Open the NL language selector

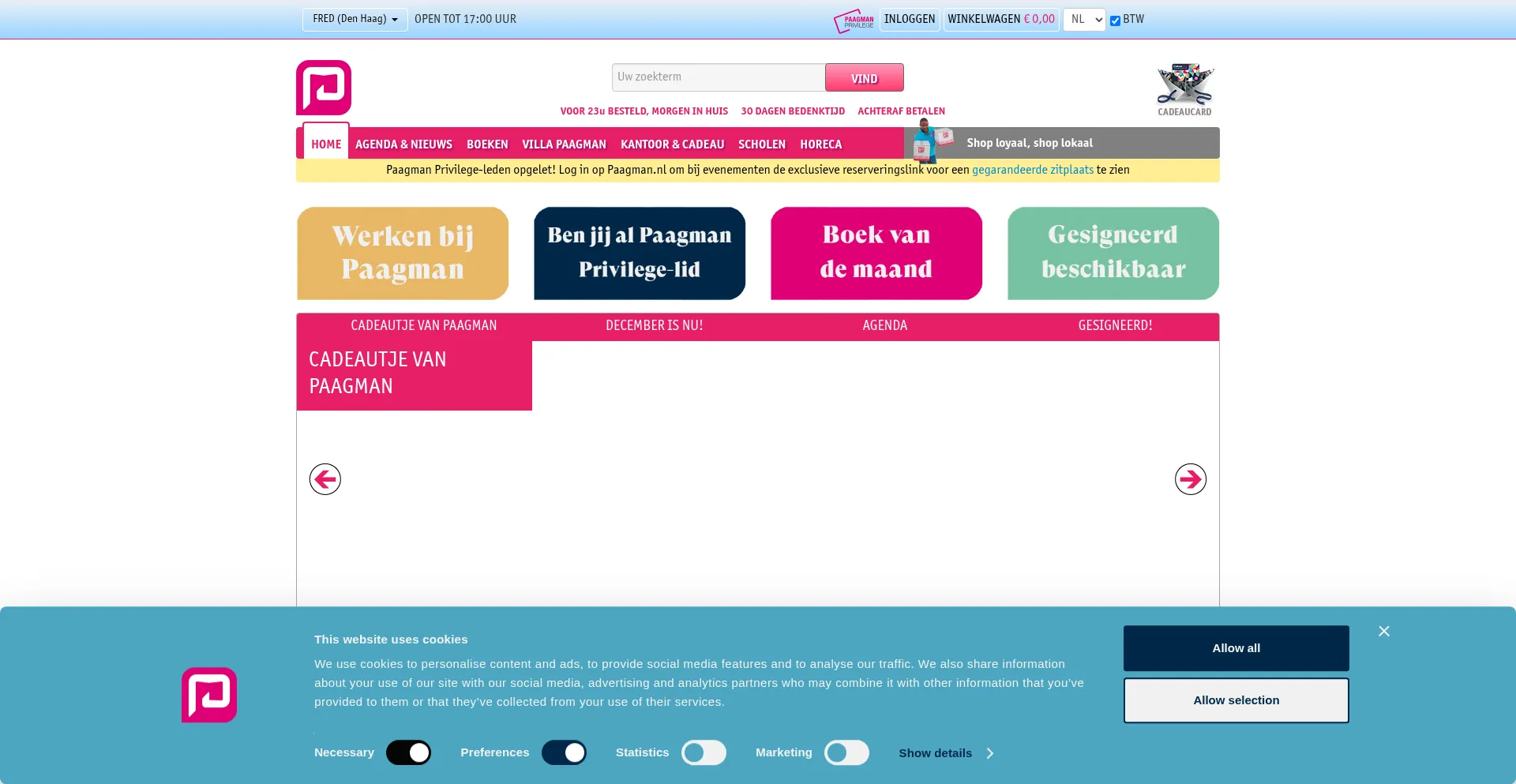(1083, 20)
